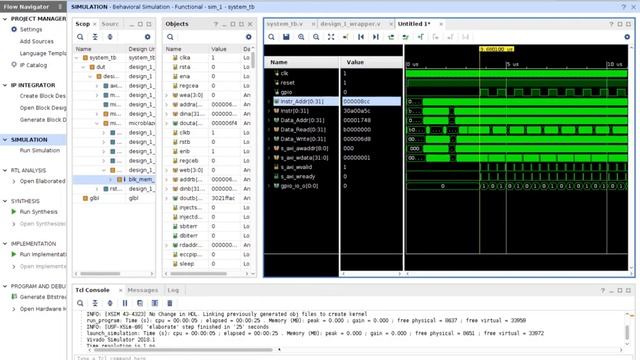Expand Open Elaborated Design entry
640x360 pixels.
pyautogui.click(x=14, y=181)
